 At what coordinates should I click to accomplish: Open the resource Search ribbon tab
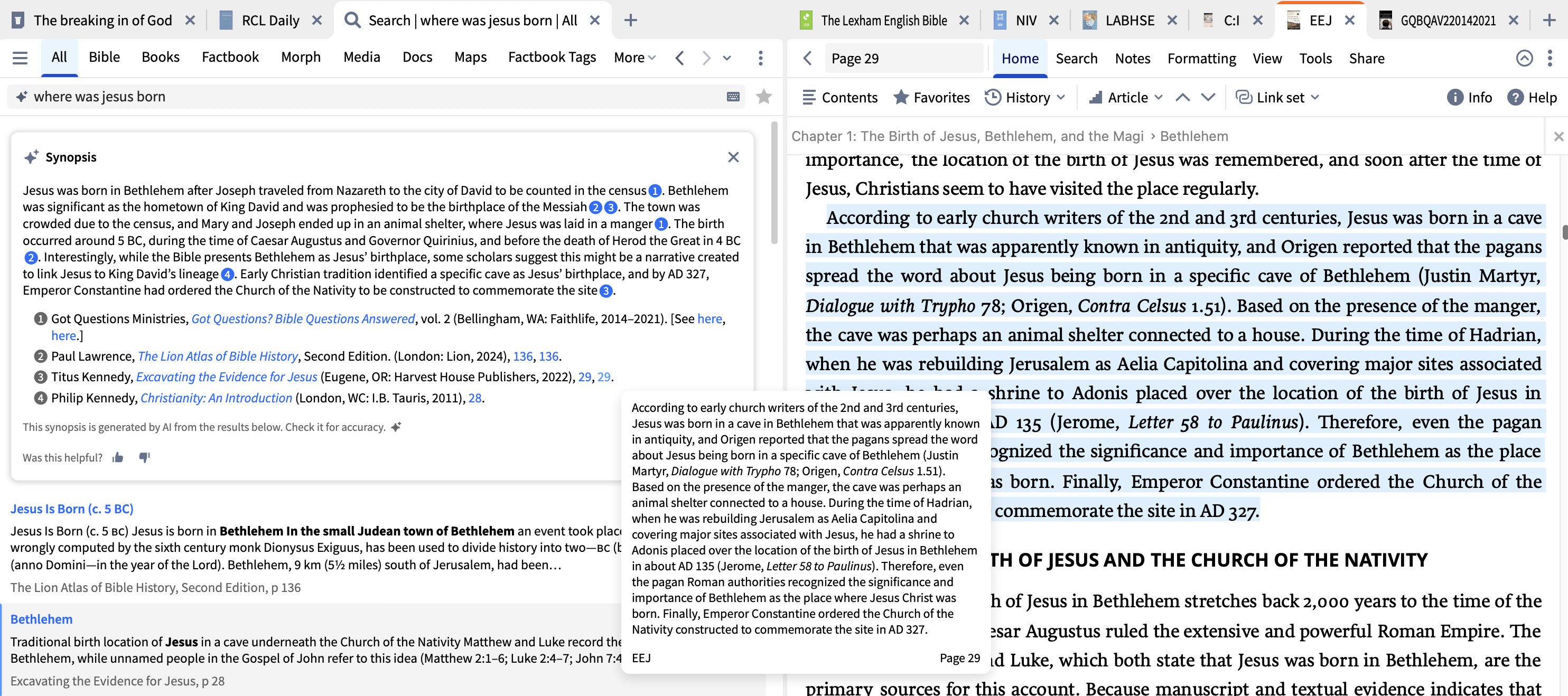coord(1076,59)
